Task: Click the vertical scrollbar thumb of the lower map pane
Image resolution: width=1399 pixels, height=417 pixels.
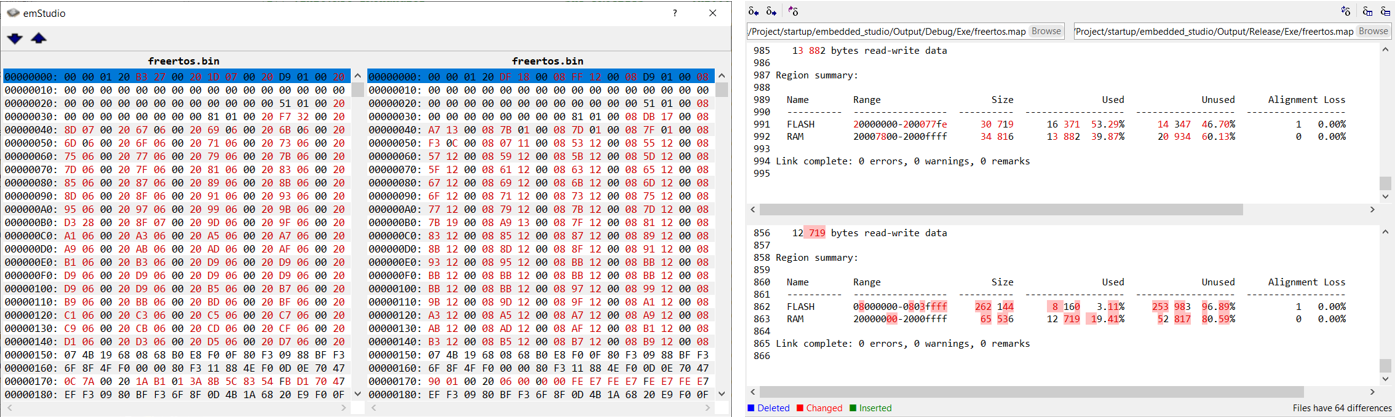Action: [1385, 365]
